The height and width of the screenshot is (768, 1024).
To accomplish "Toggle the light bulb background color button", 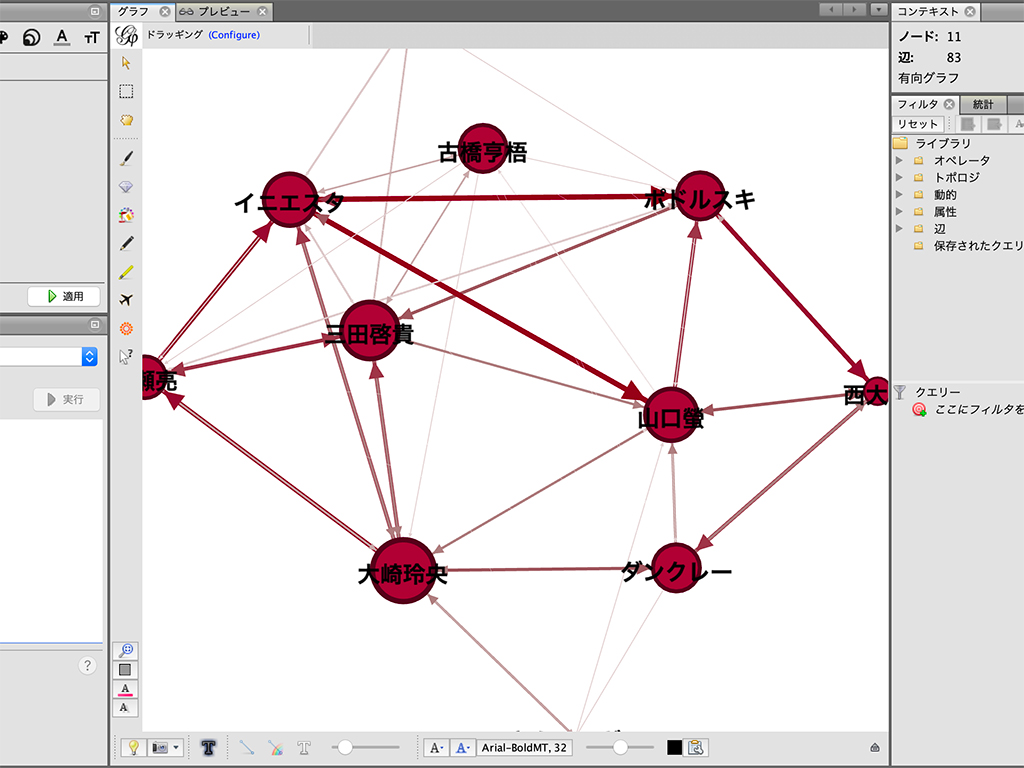I will pos(132,747).
